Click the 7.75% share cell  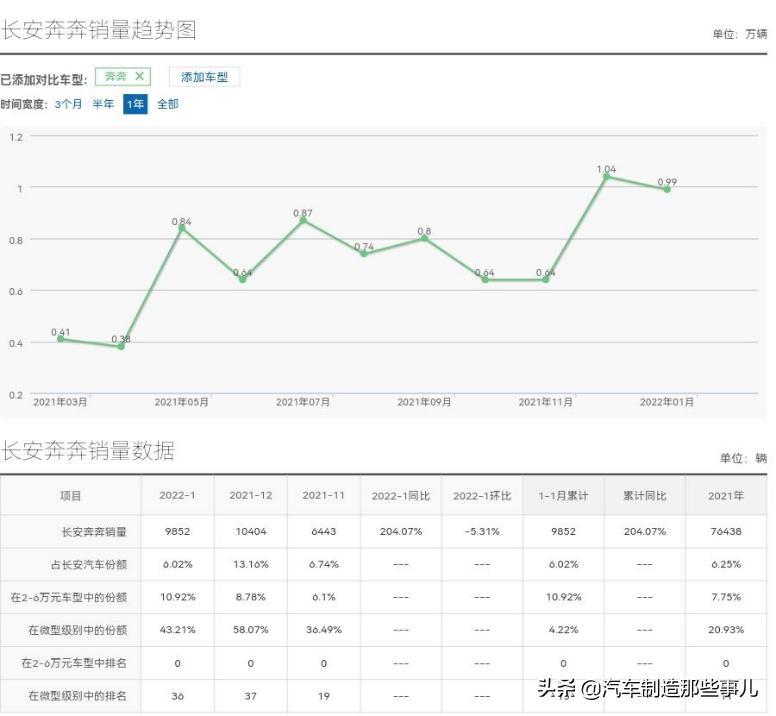tap(726, 597)
